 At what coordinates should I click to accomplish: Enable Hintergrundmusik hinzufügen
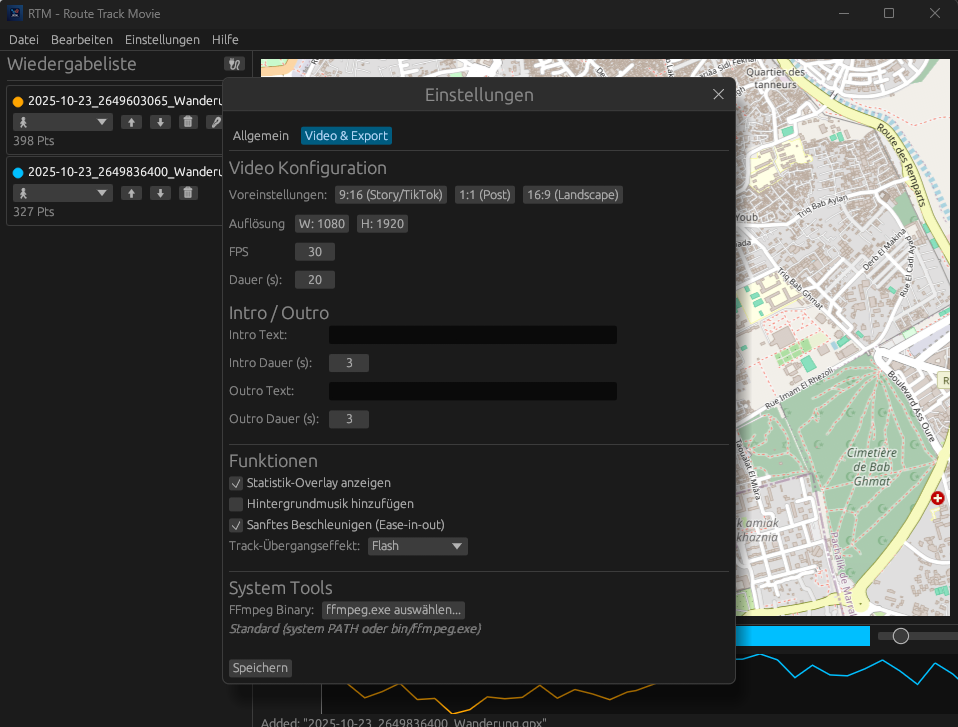(236, 504)
